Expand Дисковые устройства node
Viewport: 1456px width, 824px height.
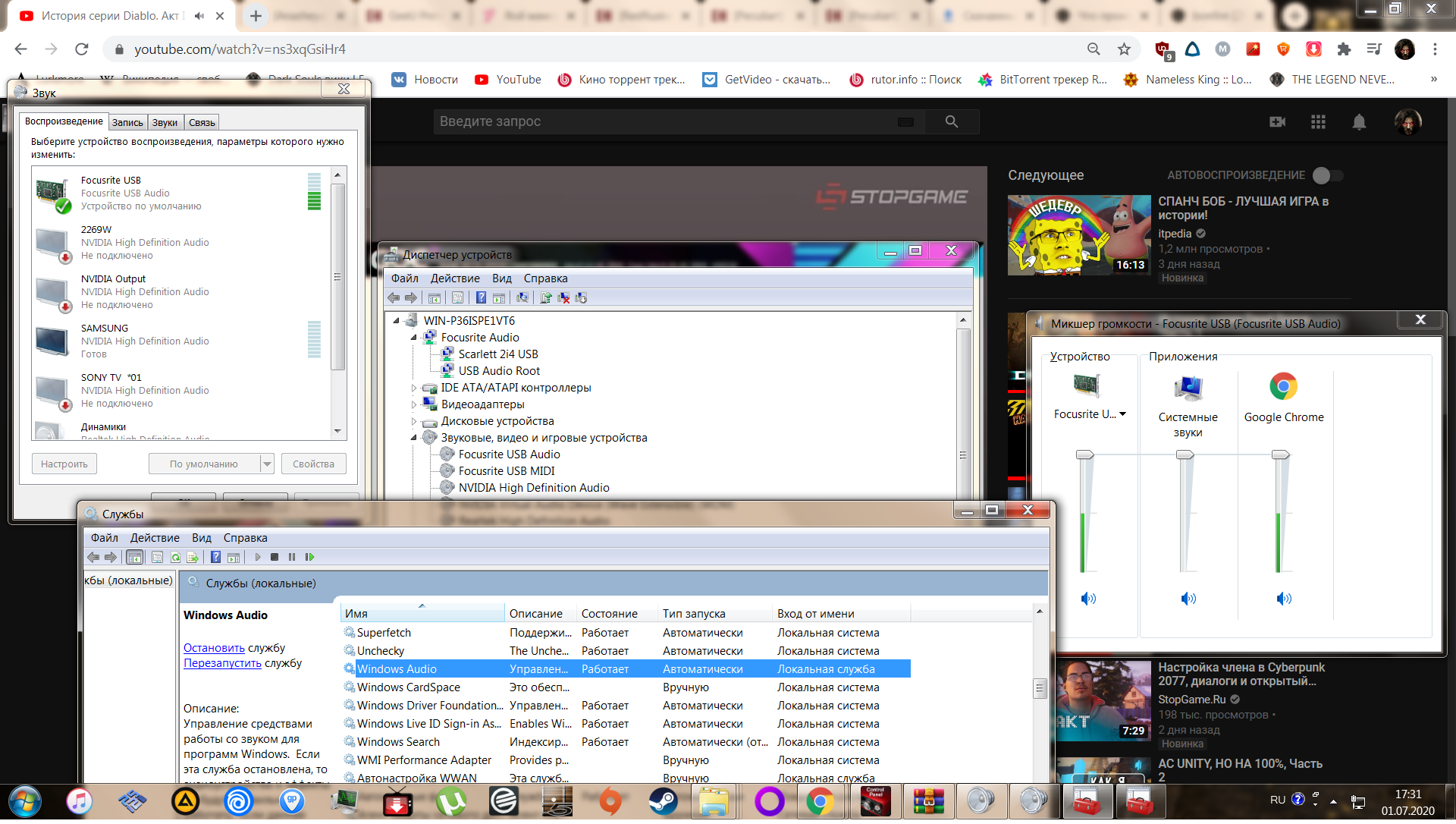click(414, 421)
